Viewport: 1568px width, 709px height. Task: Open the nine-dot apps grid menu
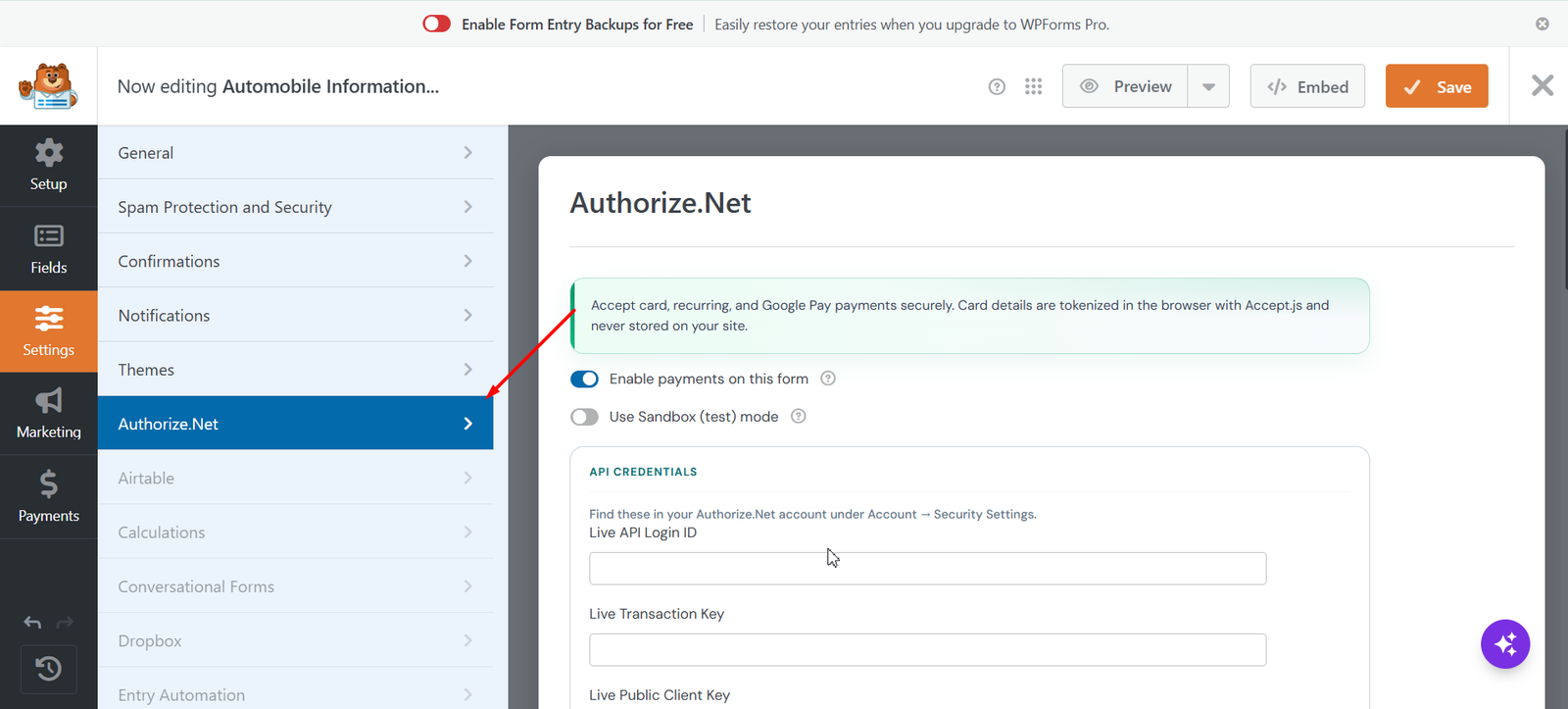(1033, 86)
